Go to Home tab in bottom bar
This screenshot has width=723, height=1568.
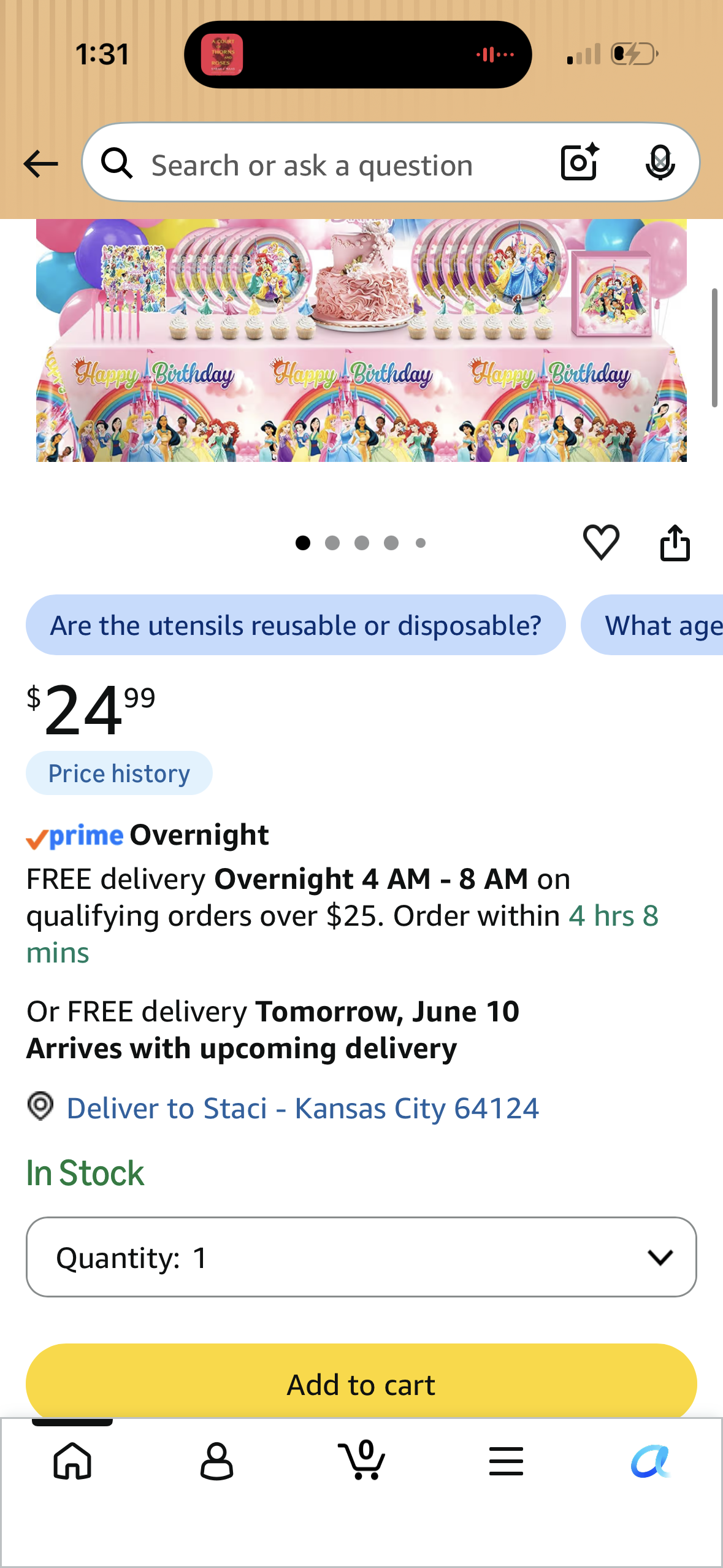pos(72,1461)
